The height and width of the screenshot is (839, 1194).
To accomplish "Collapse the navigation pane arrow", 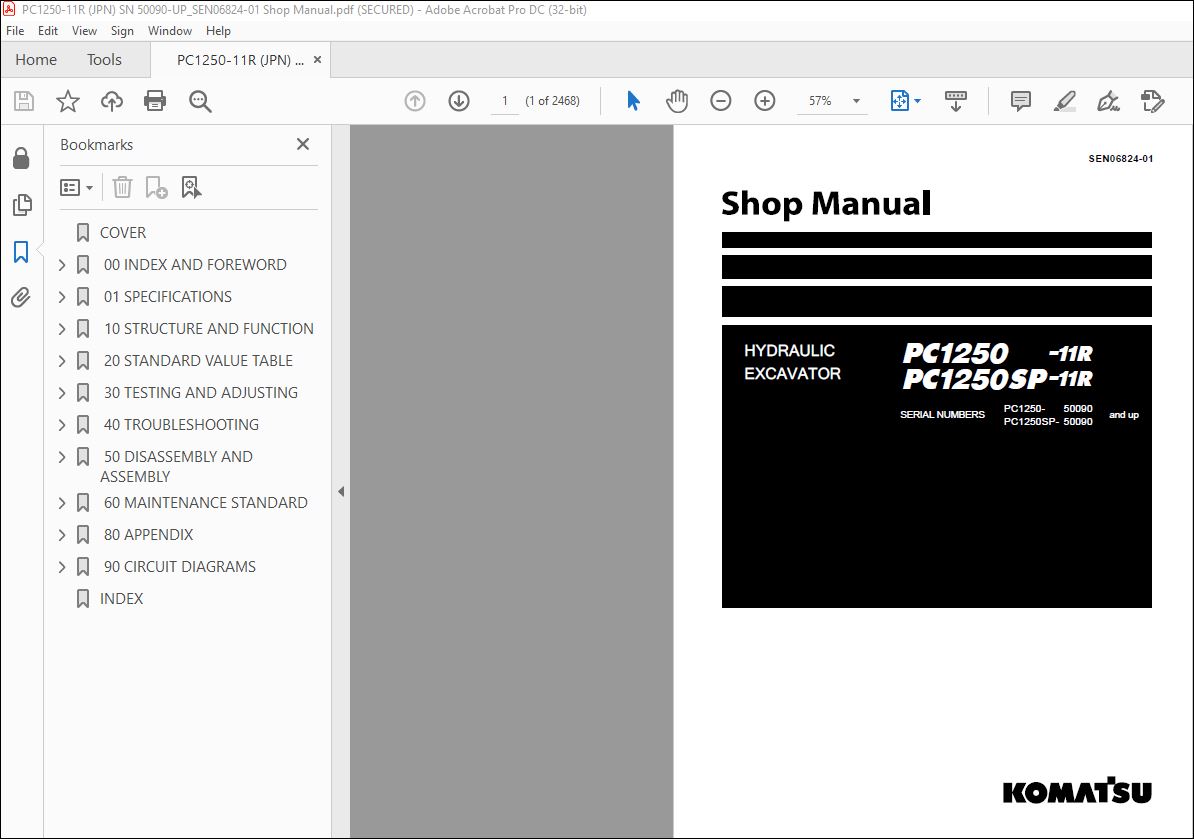I will pos(341,492).
